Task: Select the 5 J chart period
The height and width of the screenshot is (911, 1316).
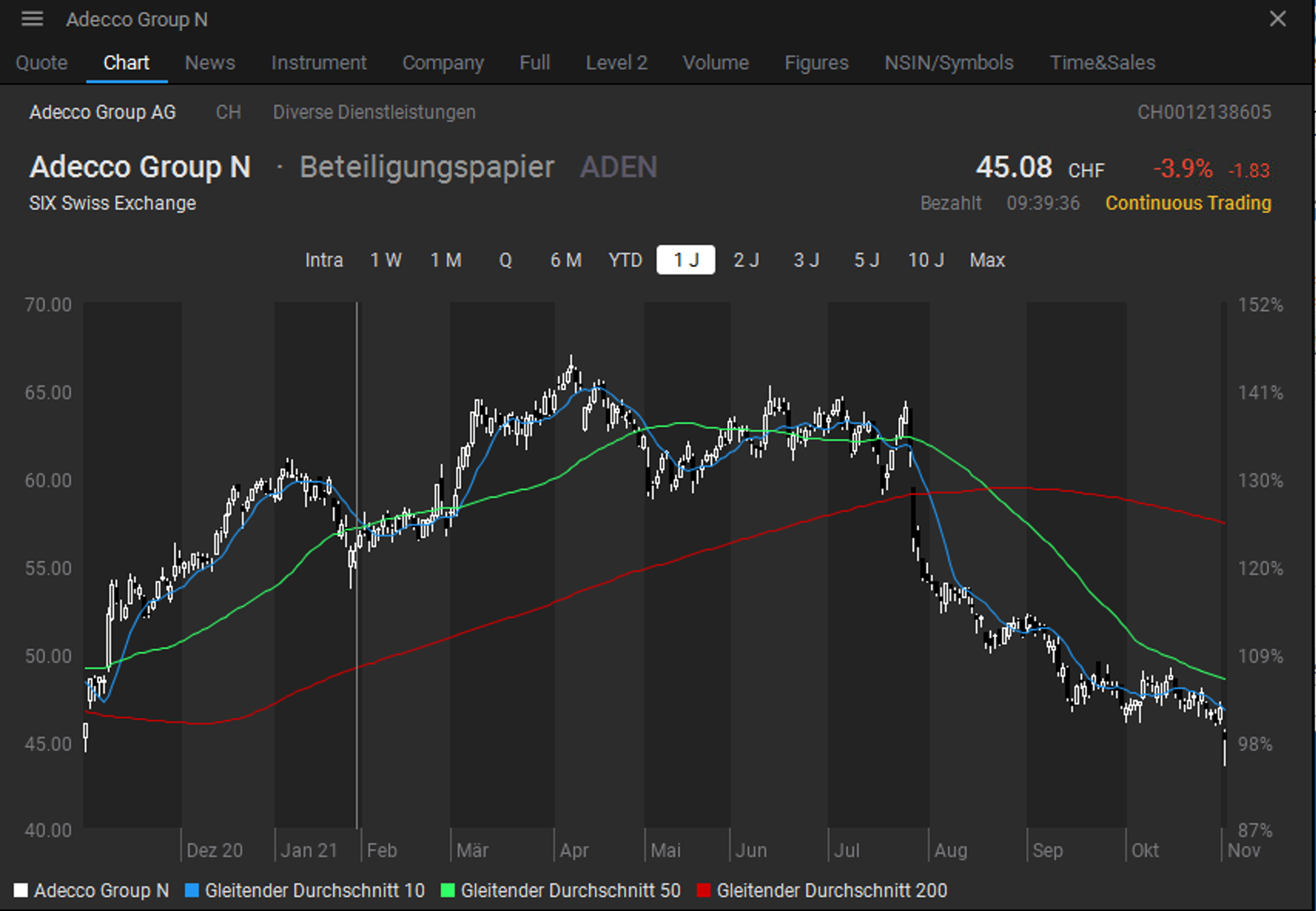Action: 866,260
